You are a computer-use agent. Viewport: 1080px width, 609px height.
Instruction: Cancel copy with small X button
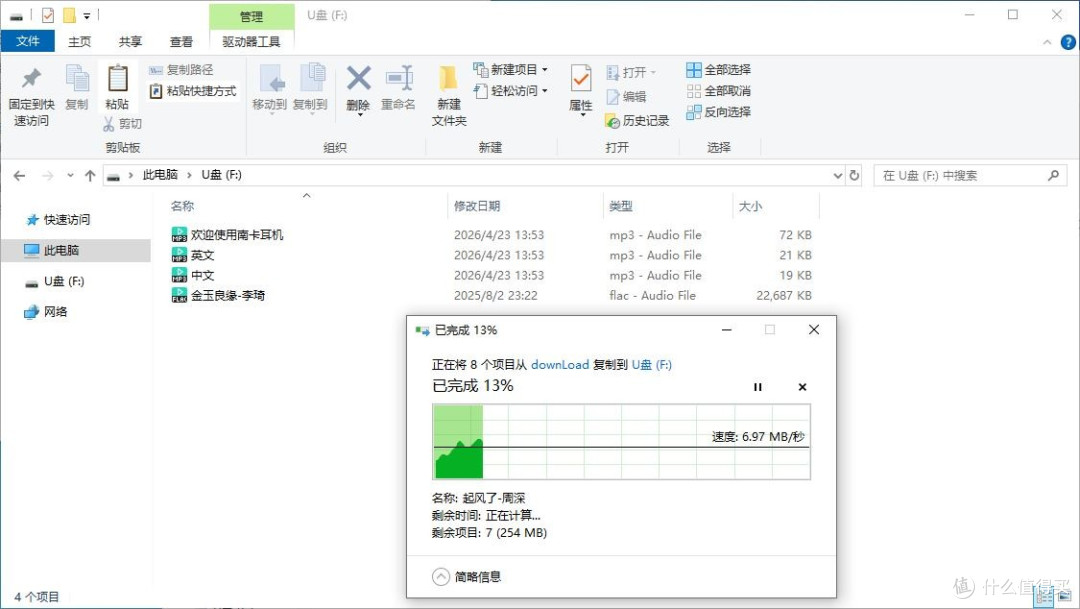pyautogui.click(x=802, y=387)
